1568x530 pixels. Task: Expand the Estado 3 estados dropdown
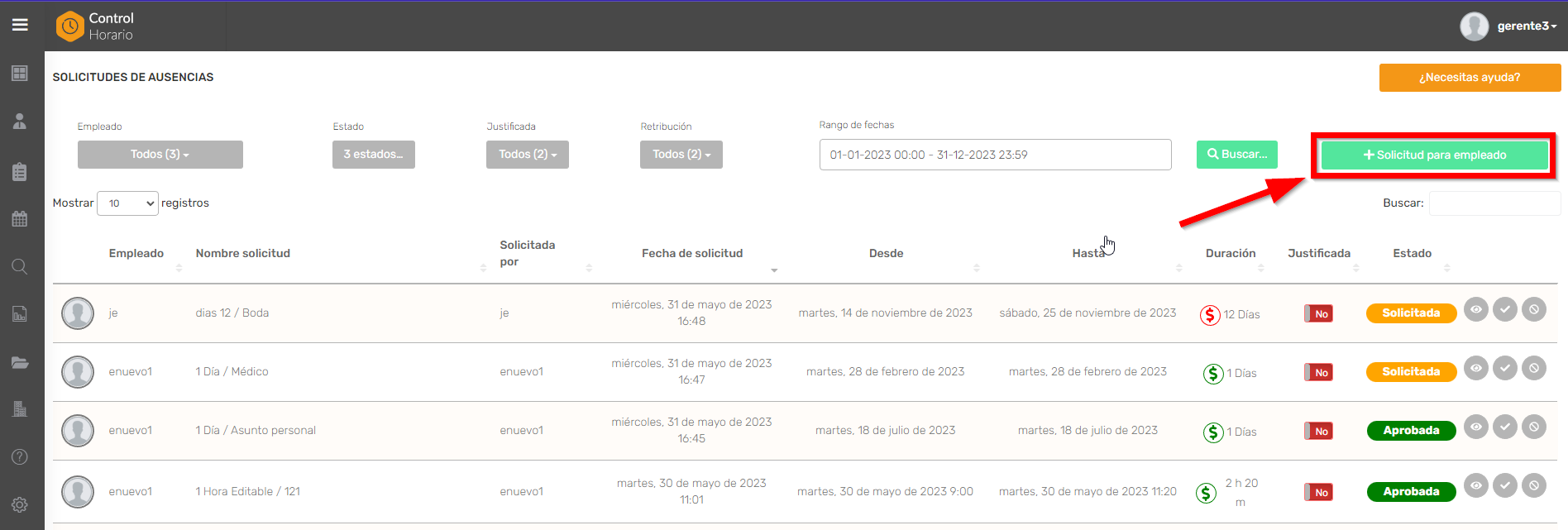point(374,155)
